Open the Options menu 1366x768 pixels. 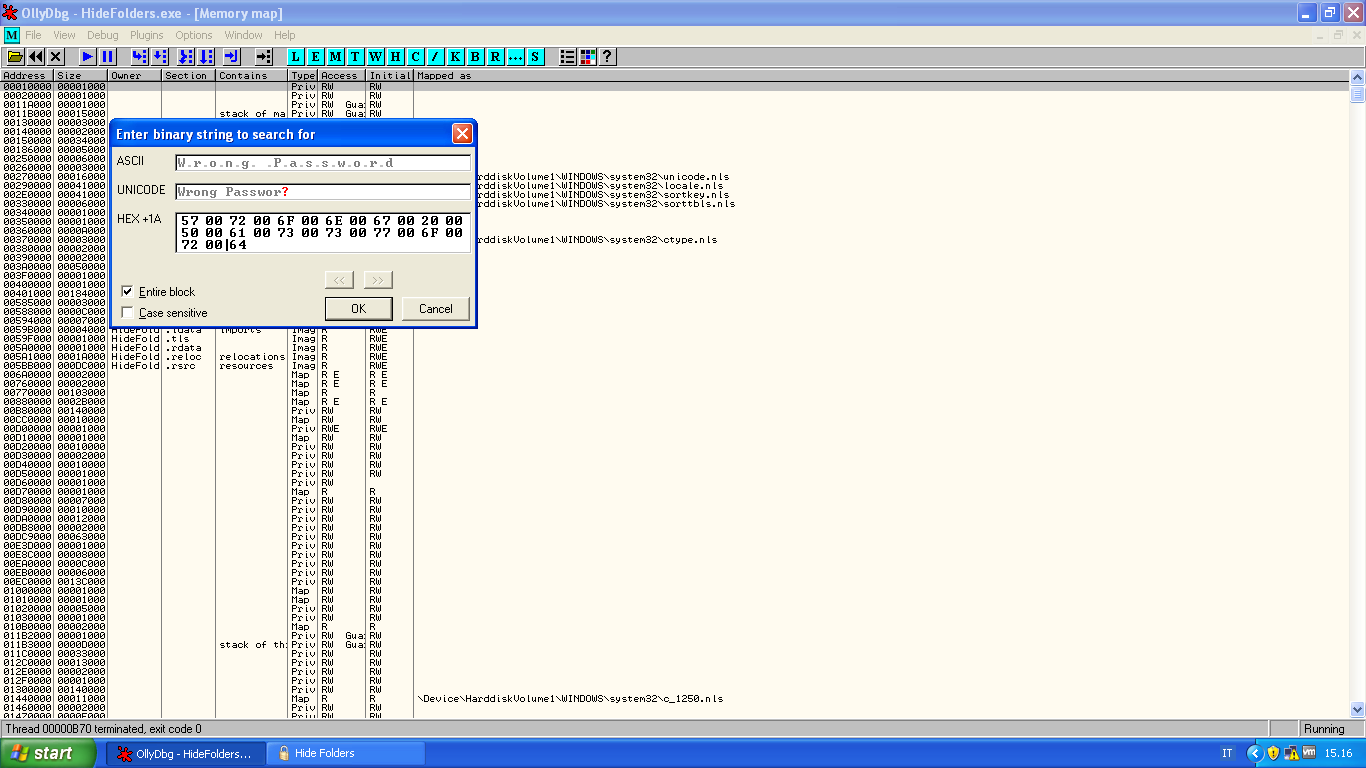point(194,35)
